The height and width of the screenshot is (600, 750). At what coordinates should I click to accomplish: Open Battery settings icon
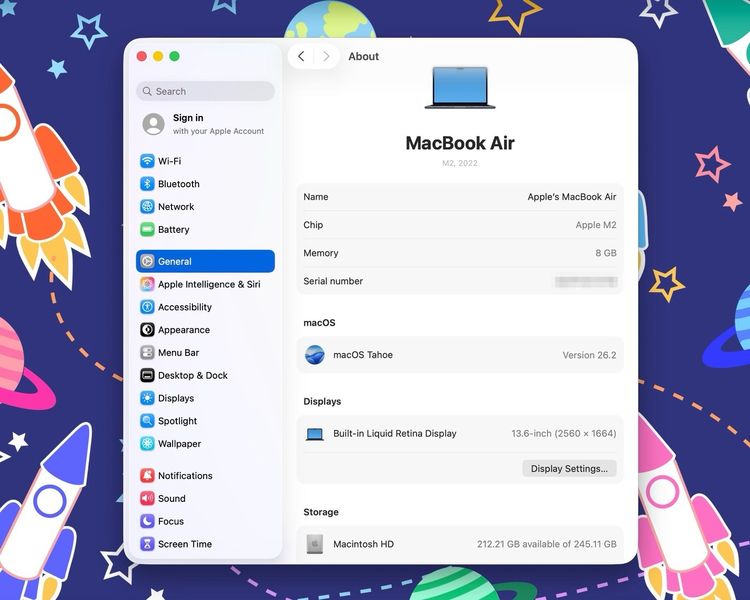147,230
